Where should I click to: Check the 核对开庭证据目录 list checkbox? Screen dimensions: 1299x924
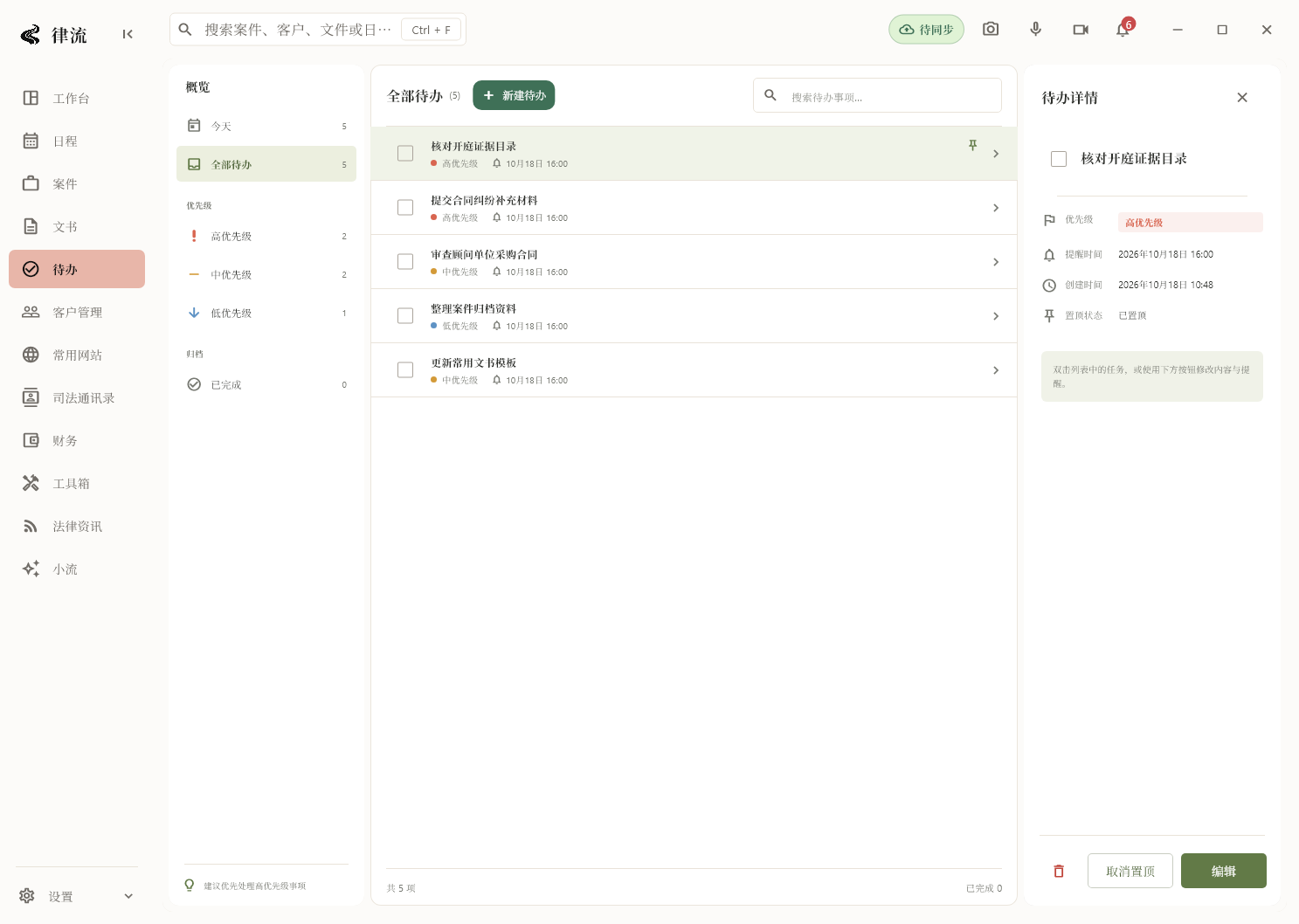(x=405, y=153)
